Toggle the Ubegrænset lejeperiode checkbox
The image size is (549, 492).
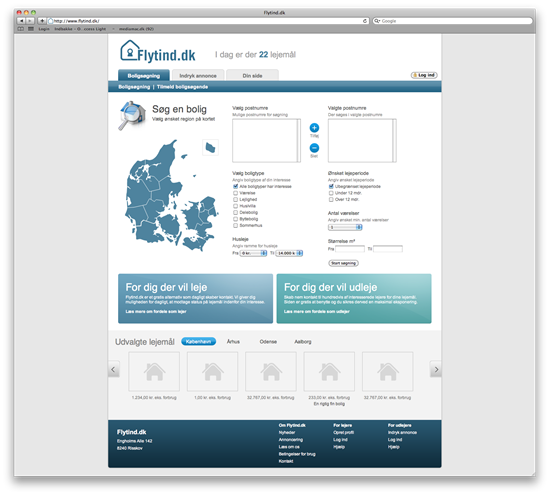point(331,186)
